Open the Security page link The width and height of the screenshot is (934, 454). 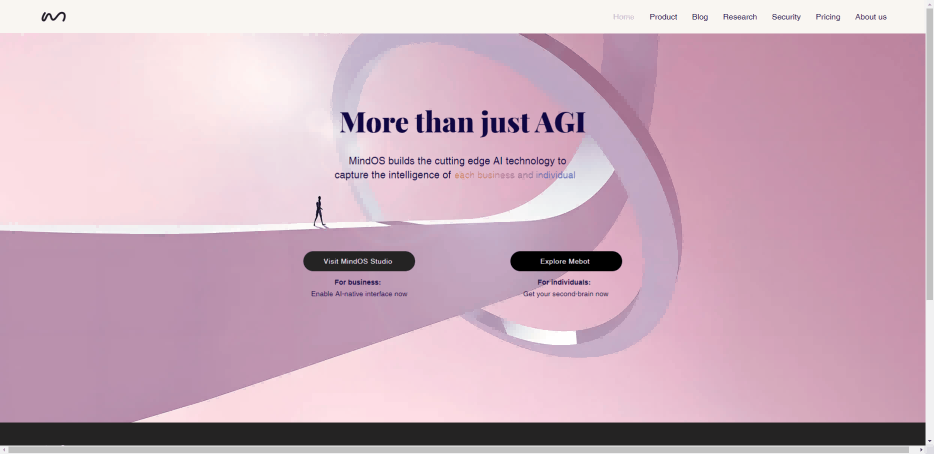pos(786,17)
